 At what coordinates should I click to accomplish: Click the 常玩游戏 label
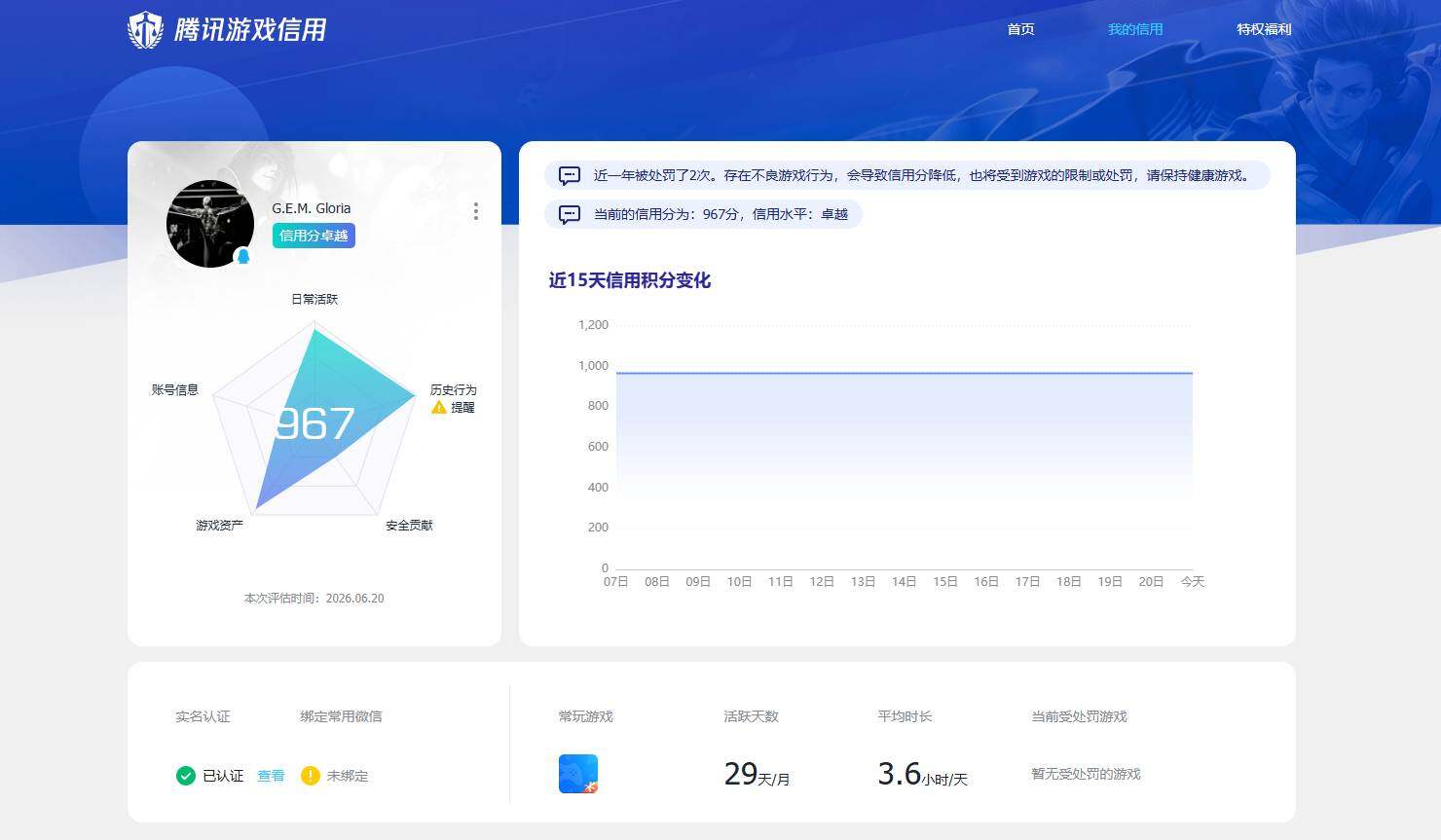[x=586, y=716]
